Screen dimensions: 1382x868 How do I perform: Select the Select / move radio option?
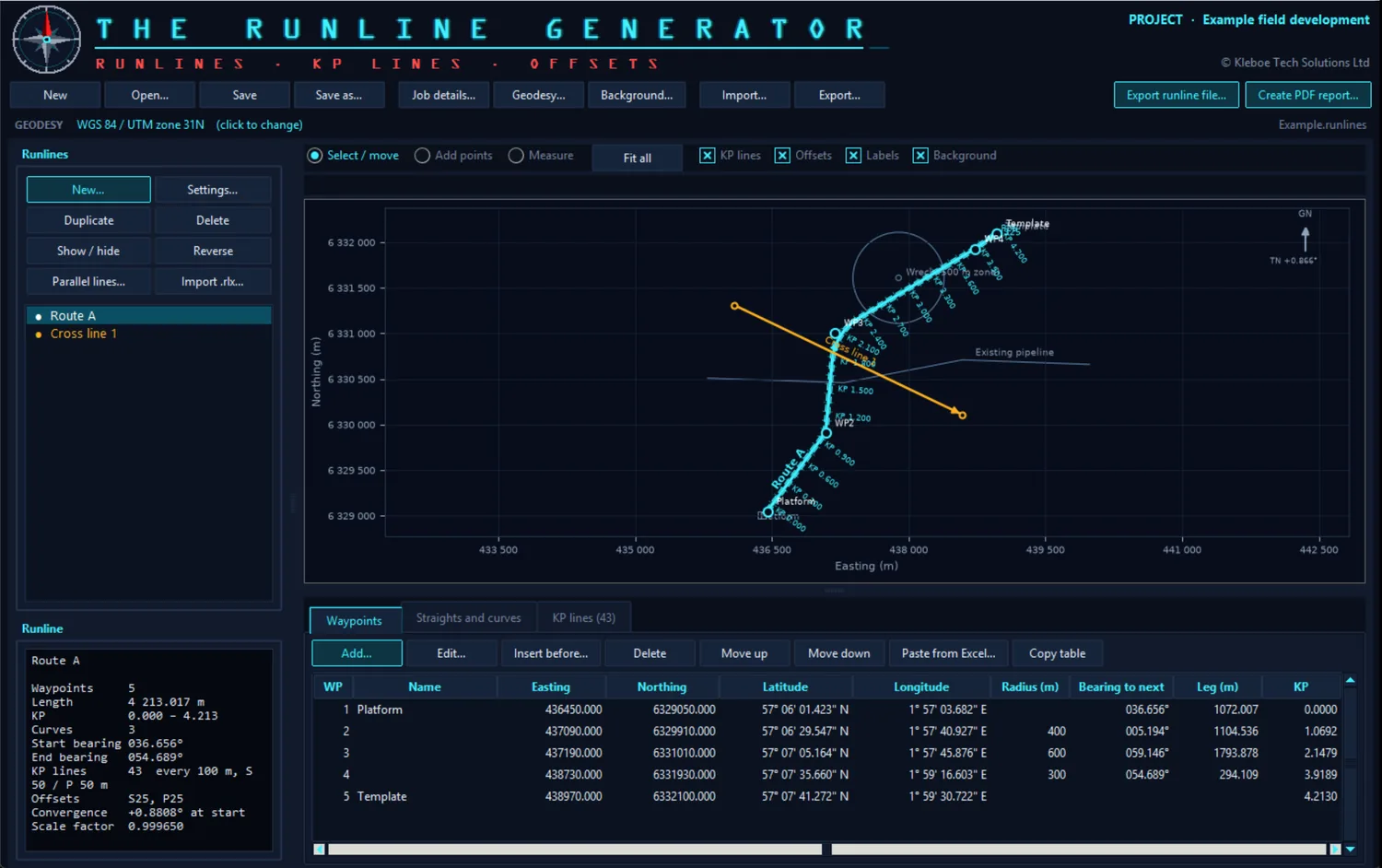point(315,156)
